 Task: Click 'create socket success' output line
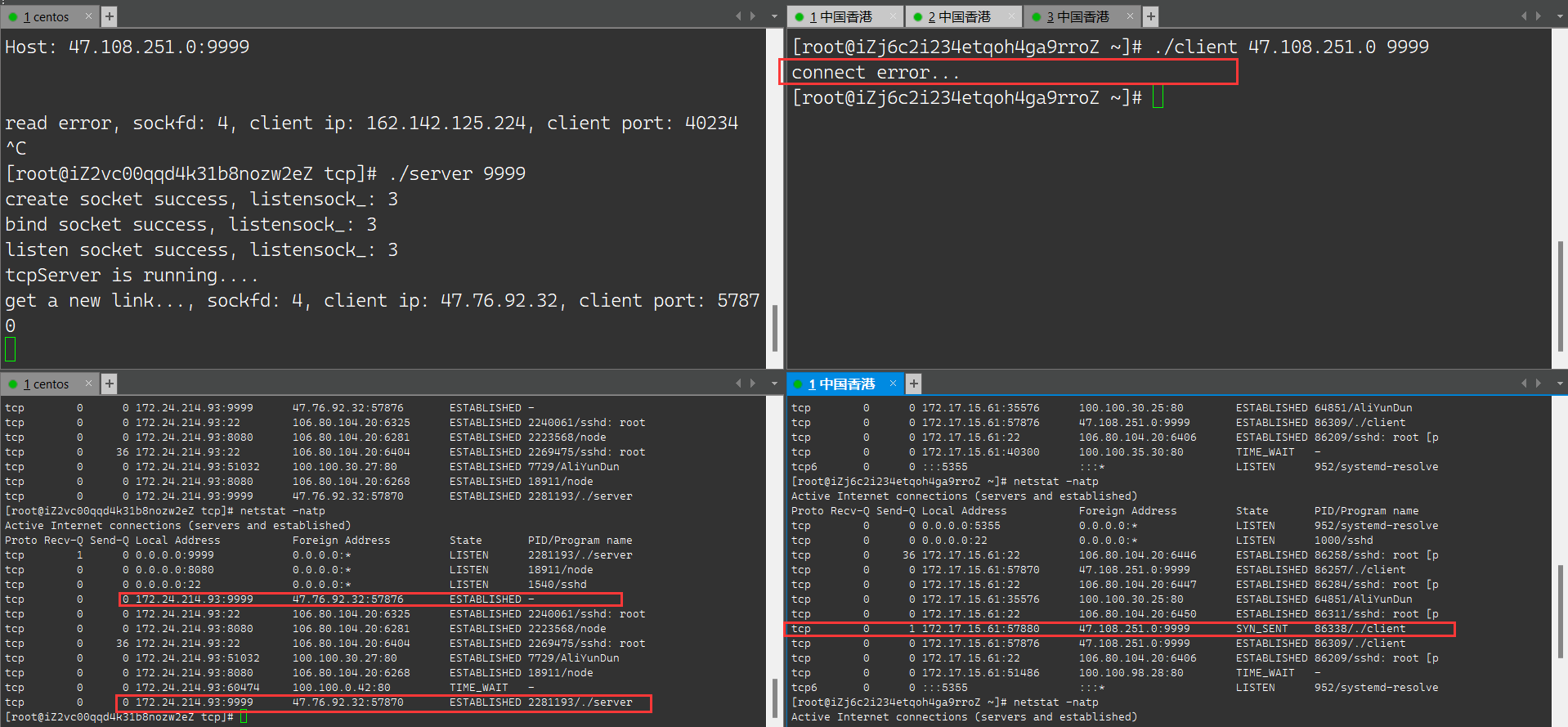[x=202, y=199]
